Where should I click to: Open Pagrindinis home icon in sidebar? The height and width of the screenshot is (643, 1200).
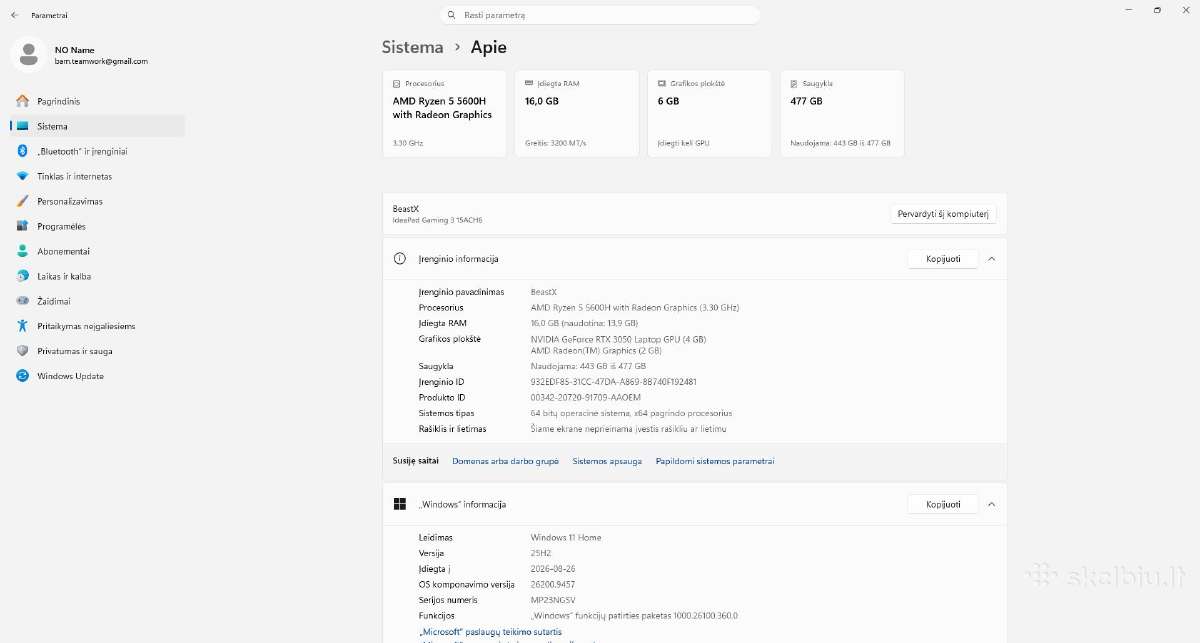(x=22, y=101)
